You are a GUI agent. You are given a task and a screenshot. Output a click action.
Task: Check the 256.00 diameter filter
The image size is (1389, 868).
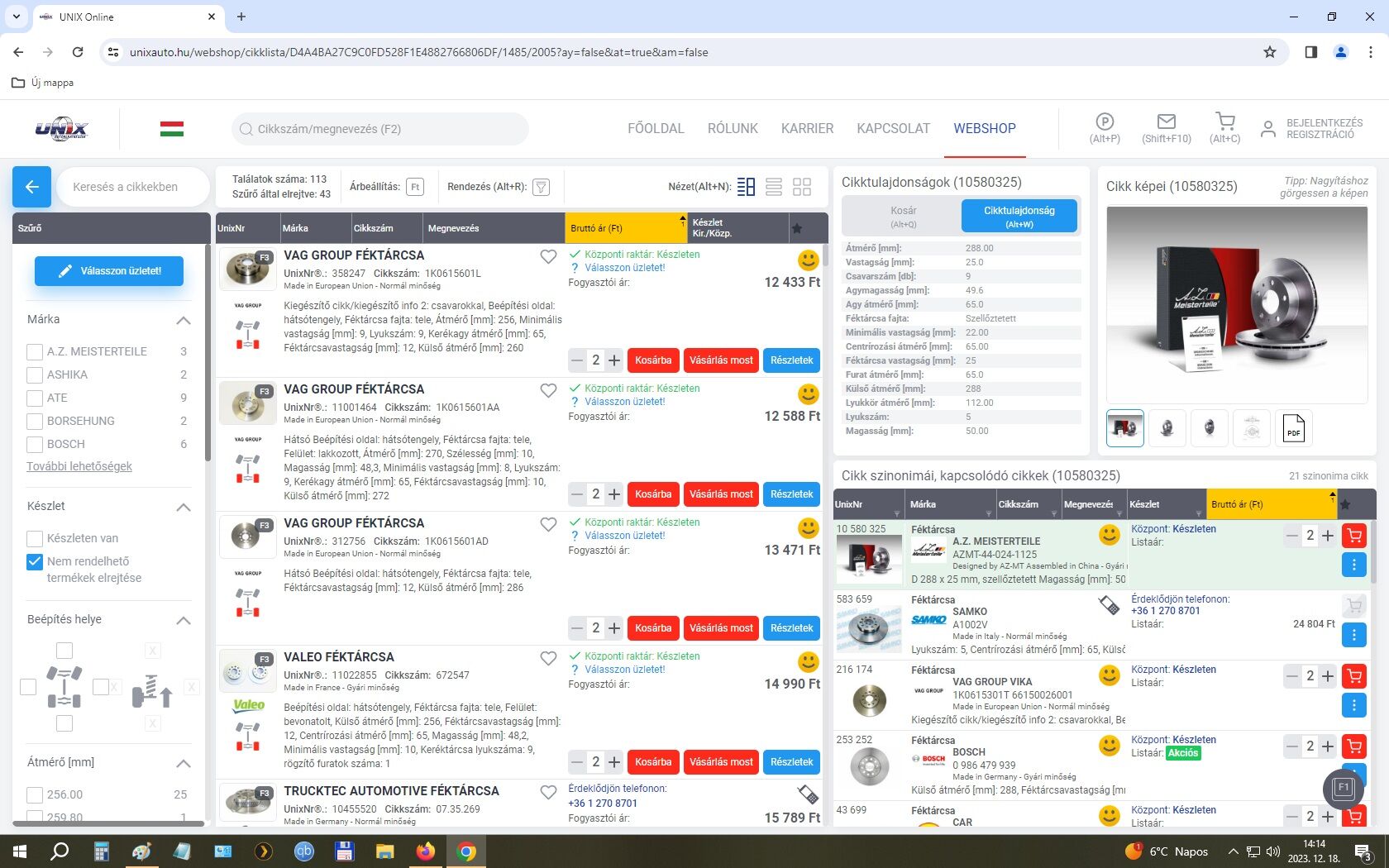point(35,794)
